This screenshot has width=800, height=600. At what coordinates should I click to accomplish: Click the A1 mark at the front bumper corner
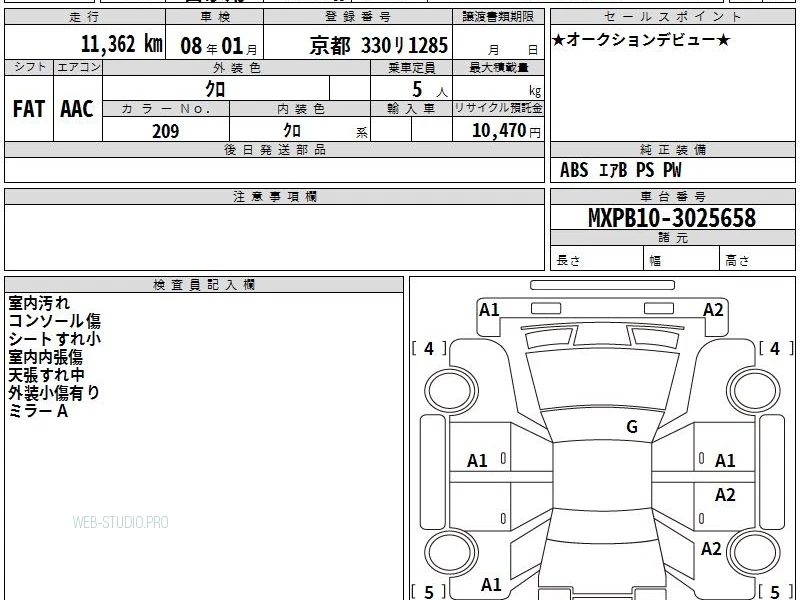point(489,310)
